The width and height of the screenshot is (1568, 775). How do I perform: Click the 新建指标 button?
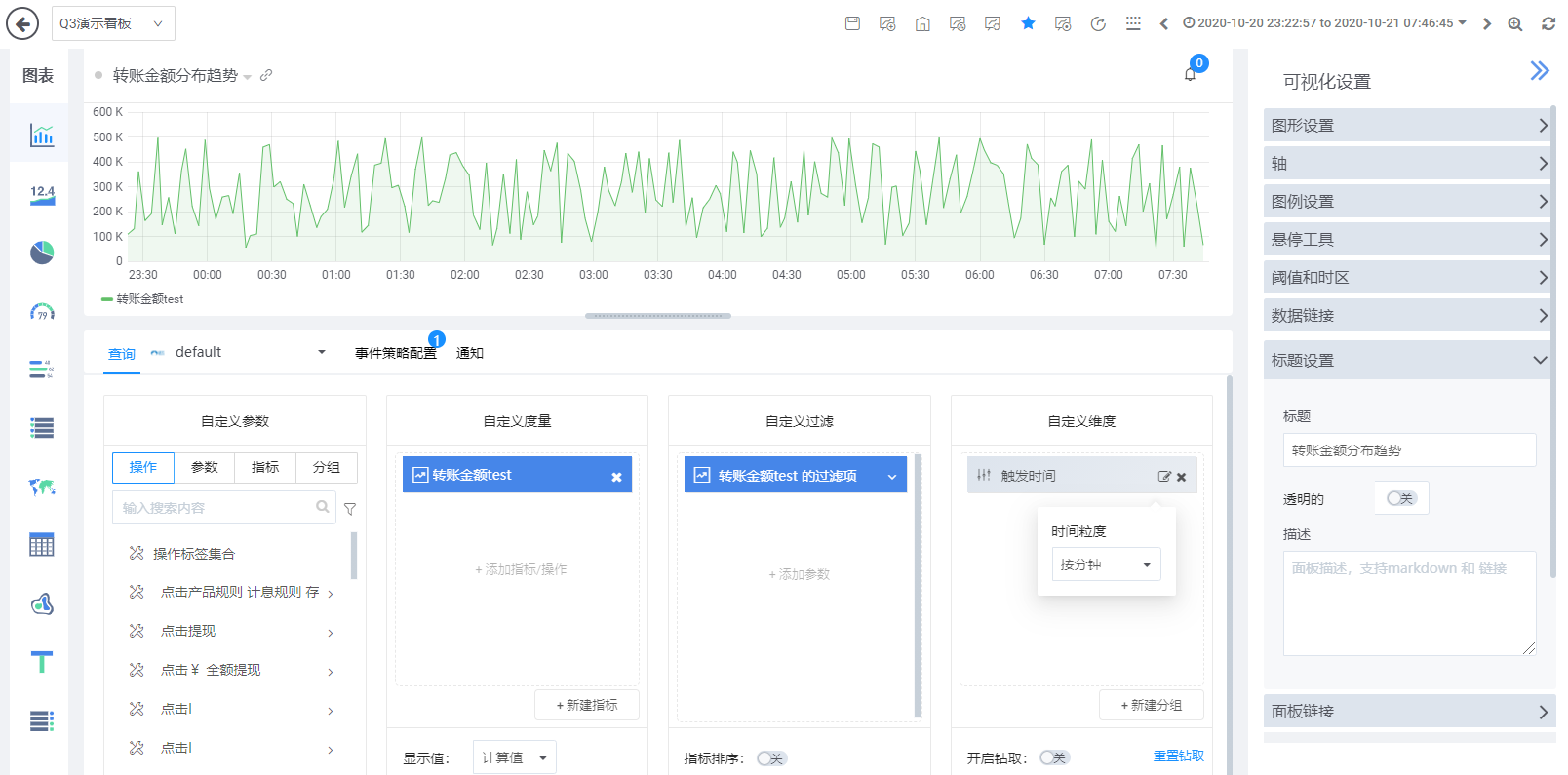[587, 705]
